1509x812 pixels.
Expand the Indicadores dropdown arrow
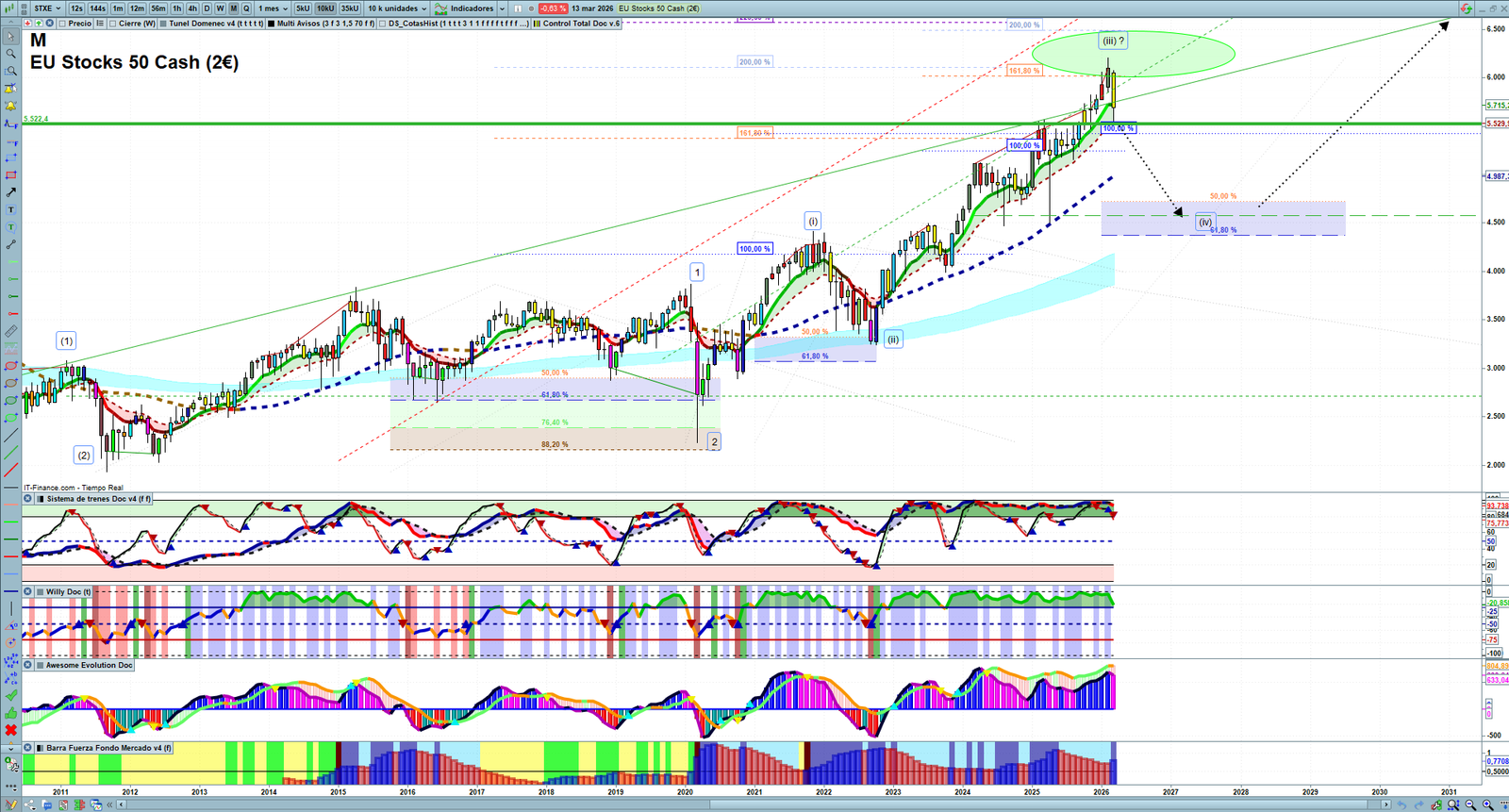coord(502,8)
